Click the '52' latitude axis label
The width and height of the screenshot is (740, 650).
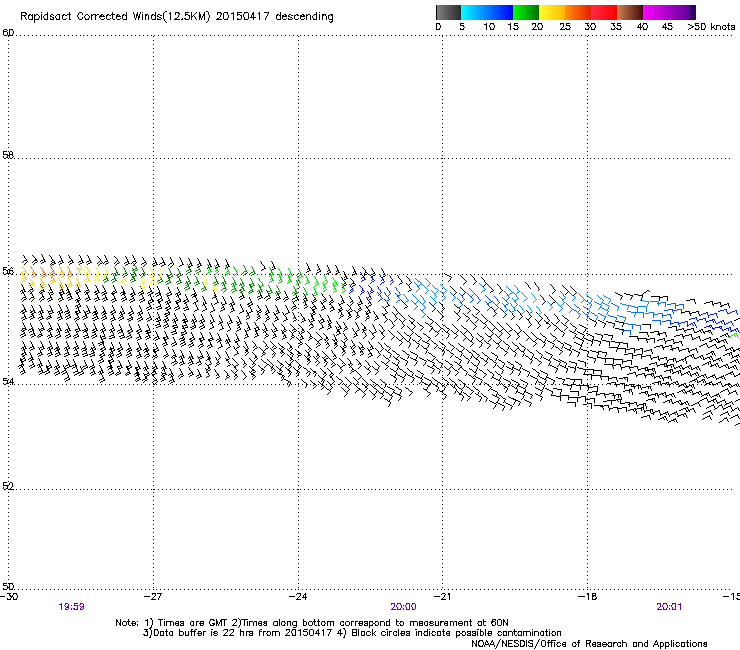[8, 486]
